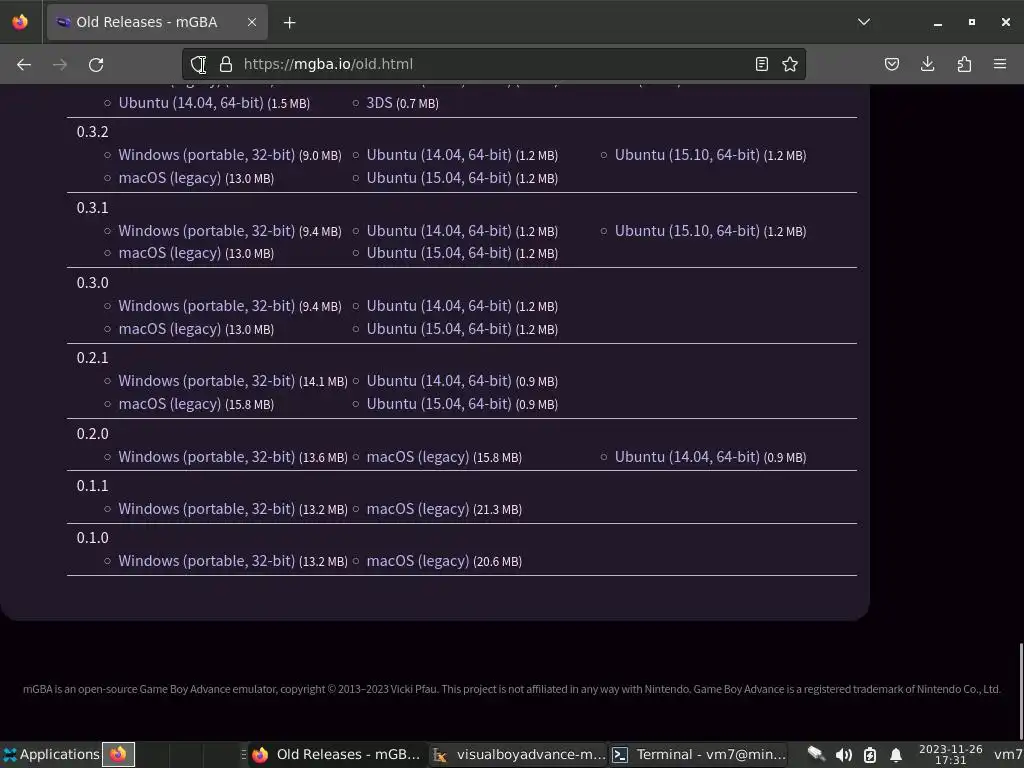
Task: Switch to Terminal taskbar window
Action: (699, 754)
